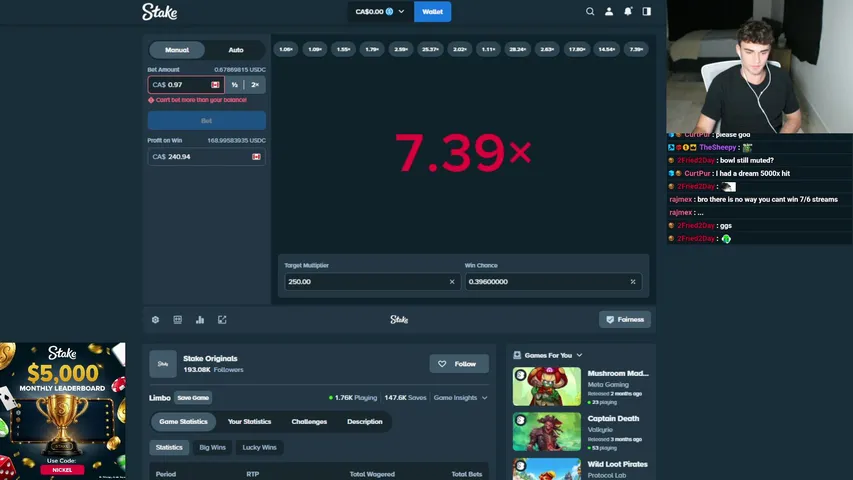Viewport: 853px width, 480px height.
Task: Click username TheSheepy in chat
Action: (718, 147)
